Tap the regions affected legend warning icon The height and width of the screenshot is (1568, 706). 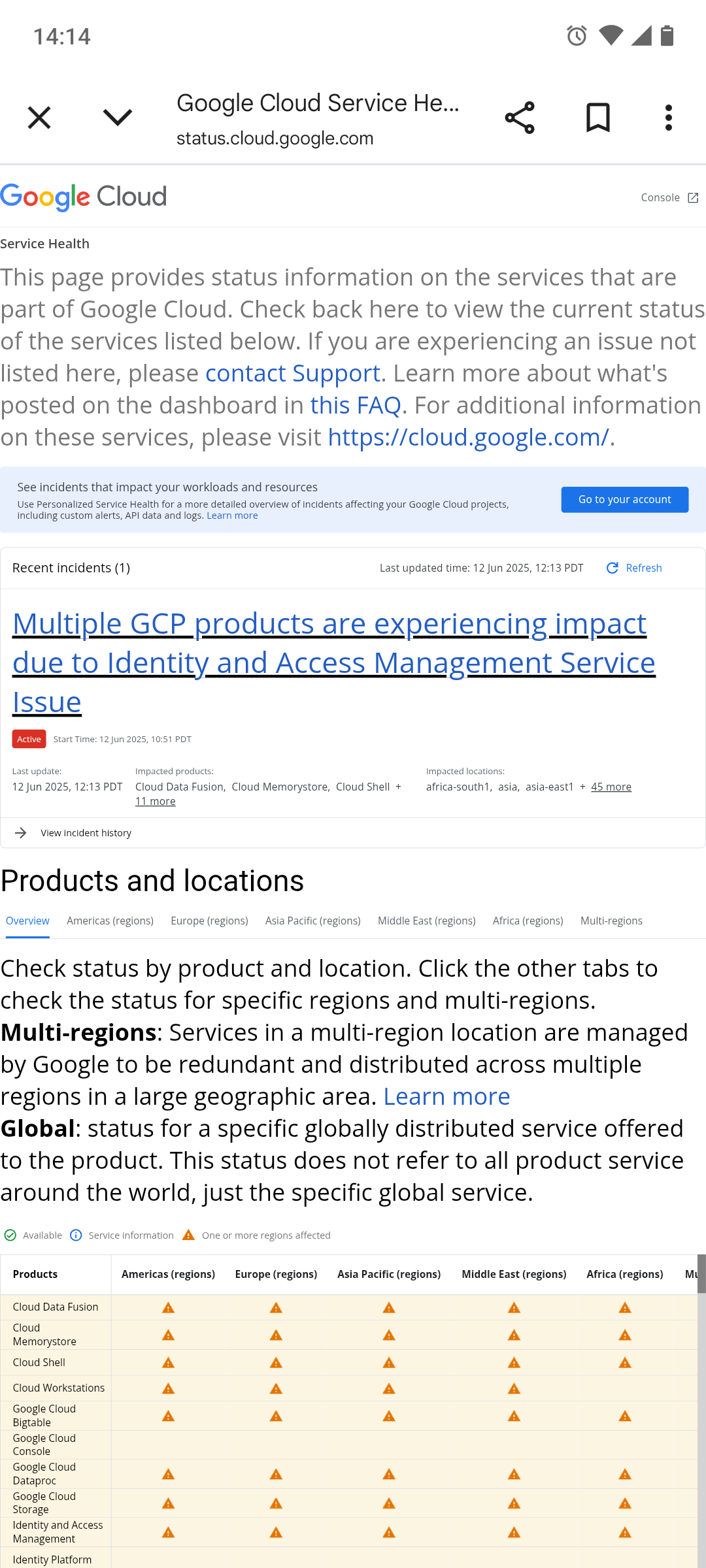point(188,1235)
